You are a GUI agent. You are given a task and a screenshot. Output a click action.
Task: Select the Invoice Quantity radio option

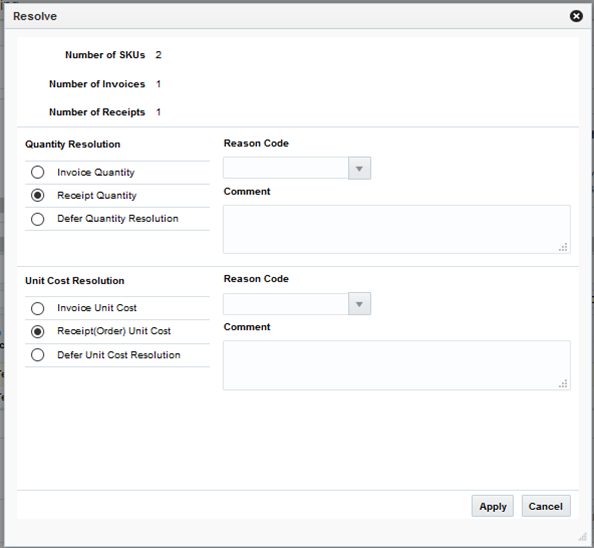(38, 172)
